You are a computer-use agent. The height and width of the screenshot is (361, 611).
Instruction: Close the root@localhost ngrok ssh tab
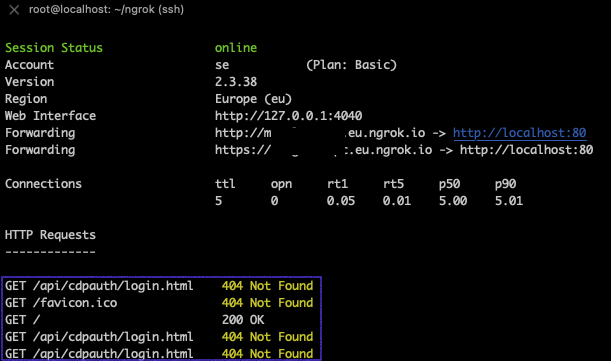pos(14,10)
